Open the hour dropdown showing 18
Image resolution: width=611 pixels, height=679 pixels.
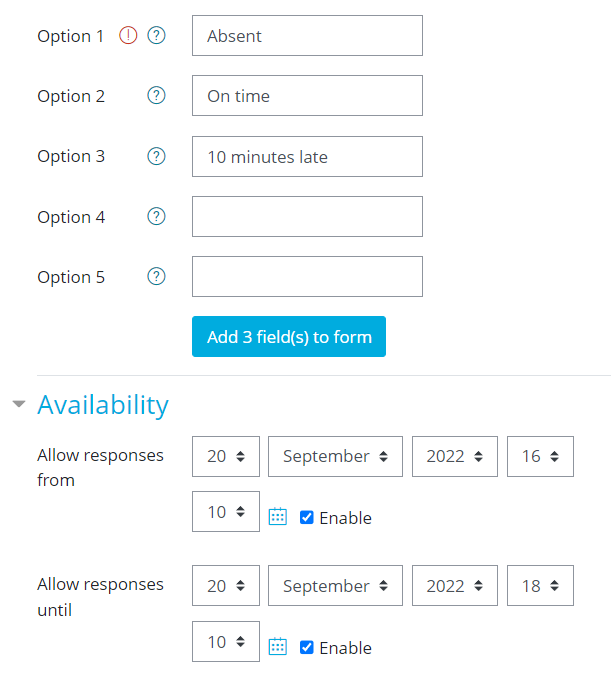(x=540, y=586)
